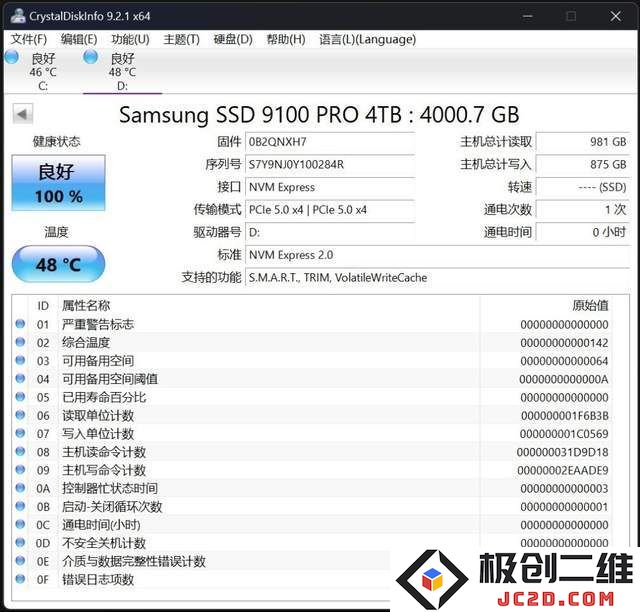
Task: Click the status dot for attribute 06 读取单位计数
Action: coord(20,415)
